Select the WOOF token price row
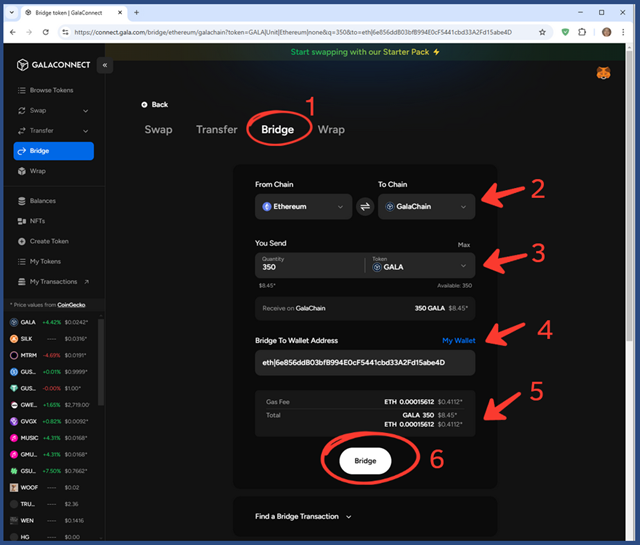The height and width of the screenshot is (545, 640). [49, 487]
